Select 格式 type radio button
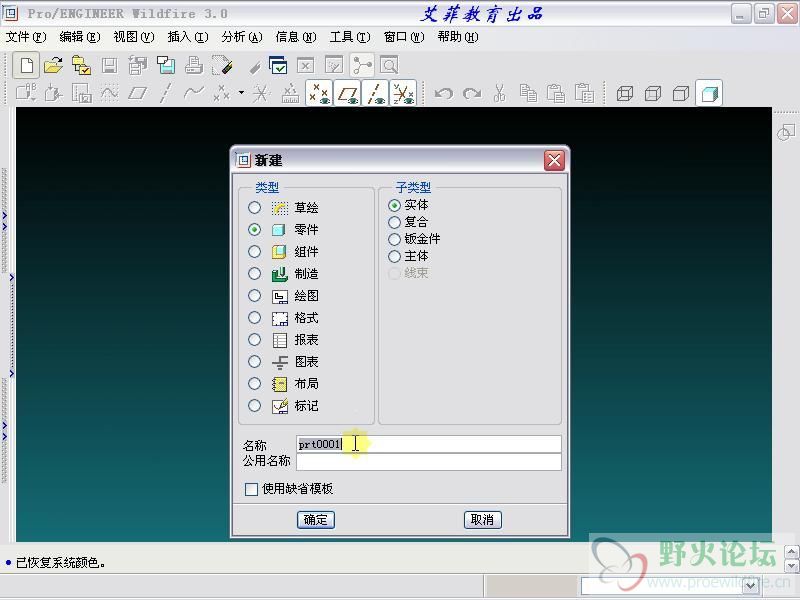 pyautogui.click(x=254, y=317)
